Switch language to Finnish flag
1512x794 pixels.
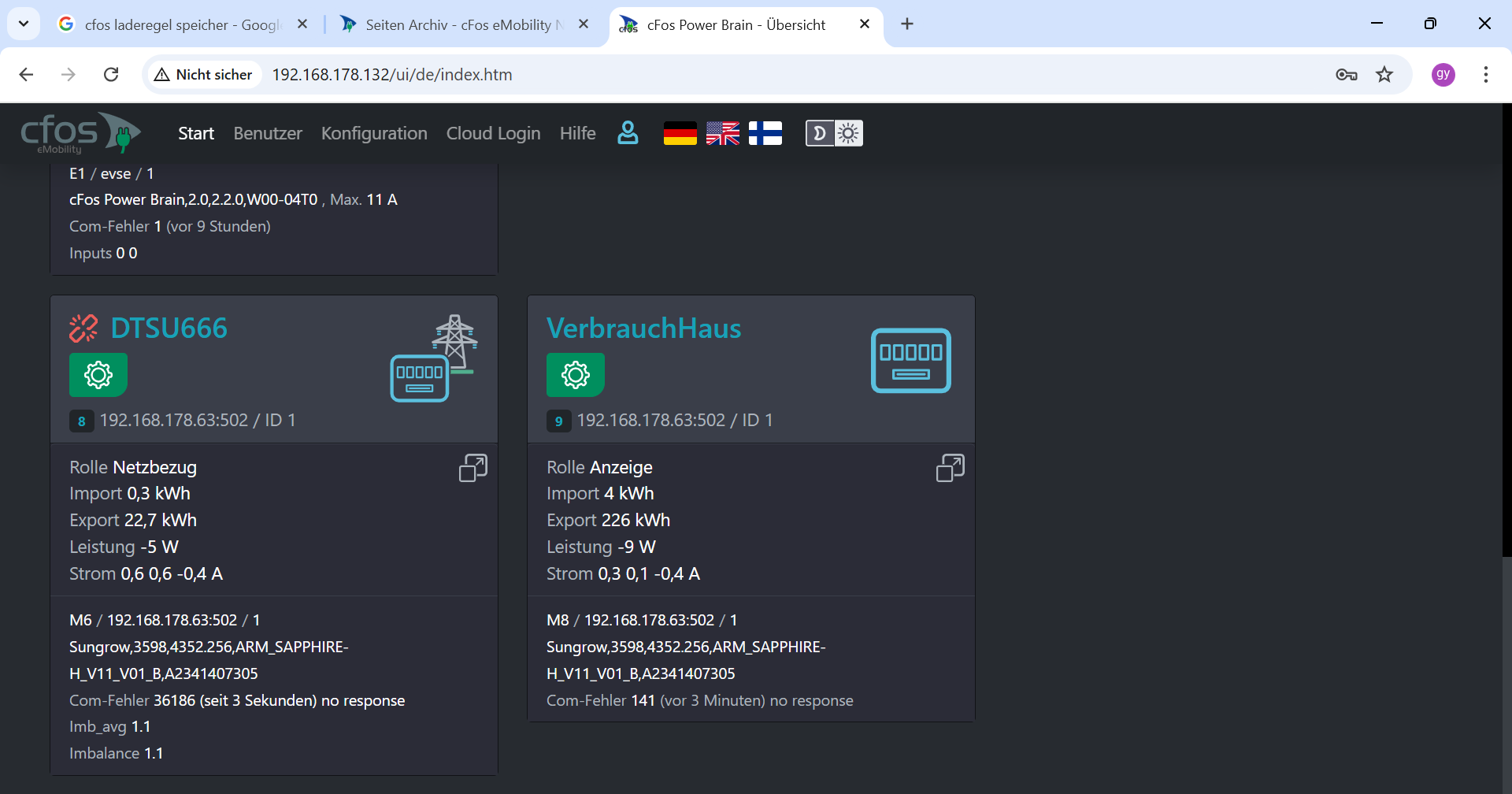coord(765,134)
